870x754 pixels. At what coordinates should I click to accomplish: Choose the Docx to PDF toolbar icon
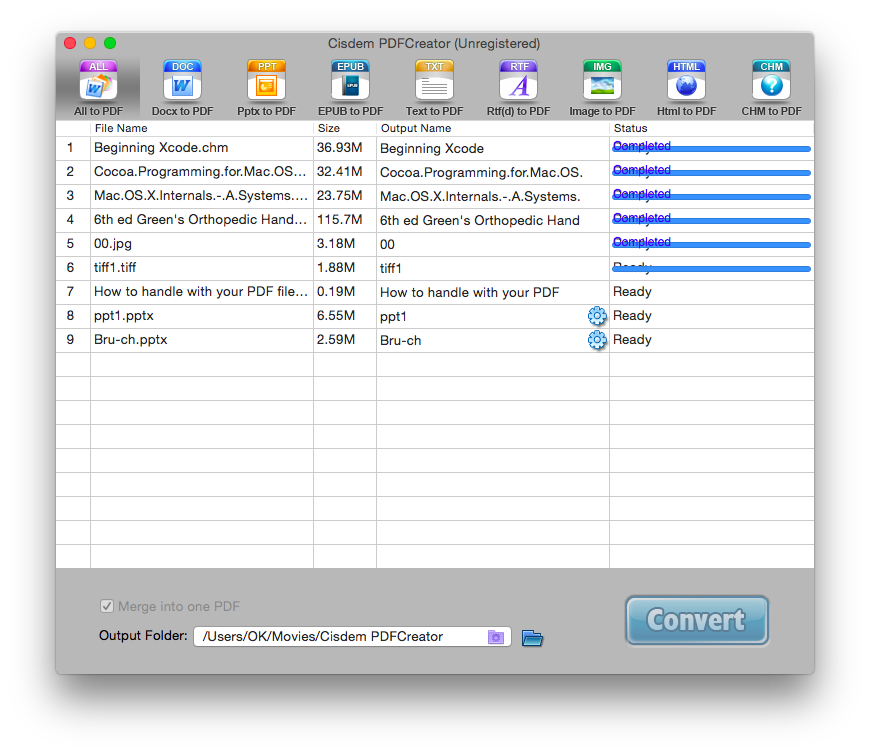(183, 88)
